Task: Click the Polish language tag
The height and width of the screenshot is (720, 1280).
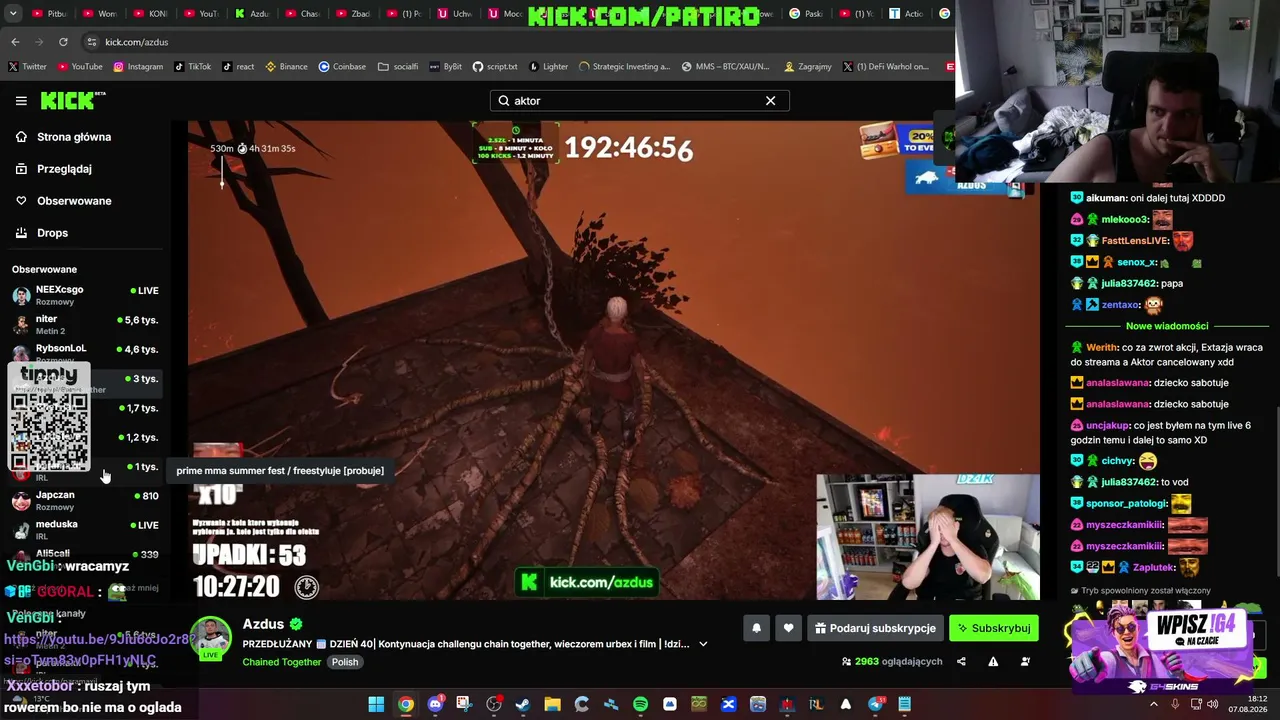Action: [x=345, y=662]
